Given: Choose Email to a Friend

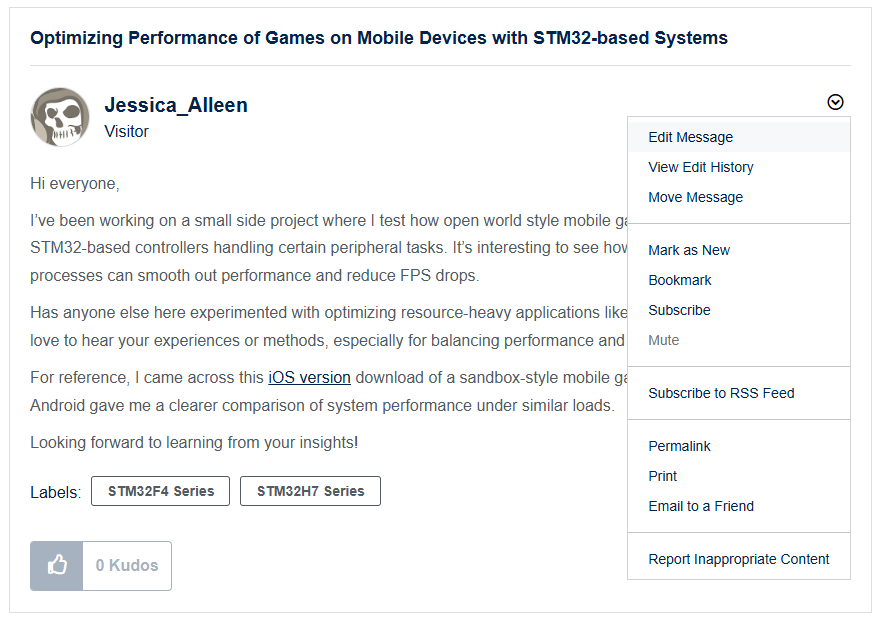Looking at the screenshot, I should point(701,506).
